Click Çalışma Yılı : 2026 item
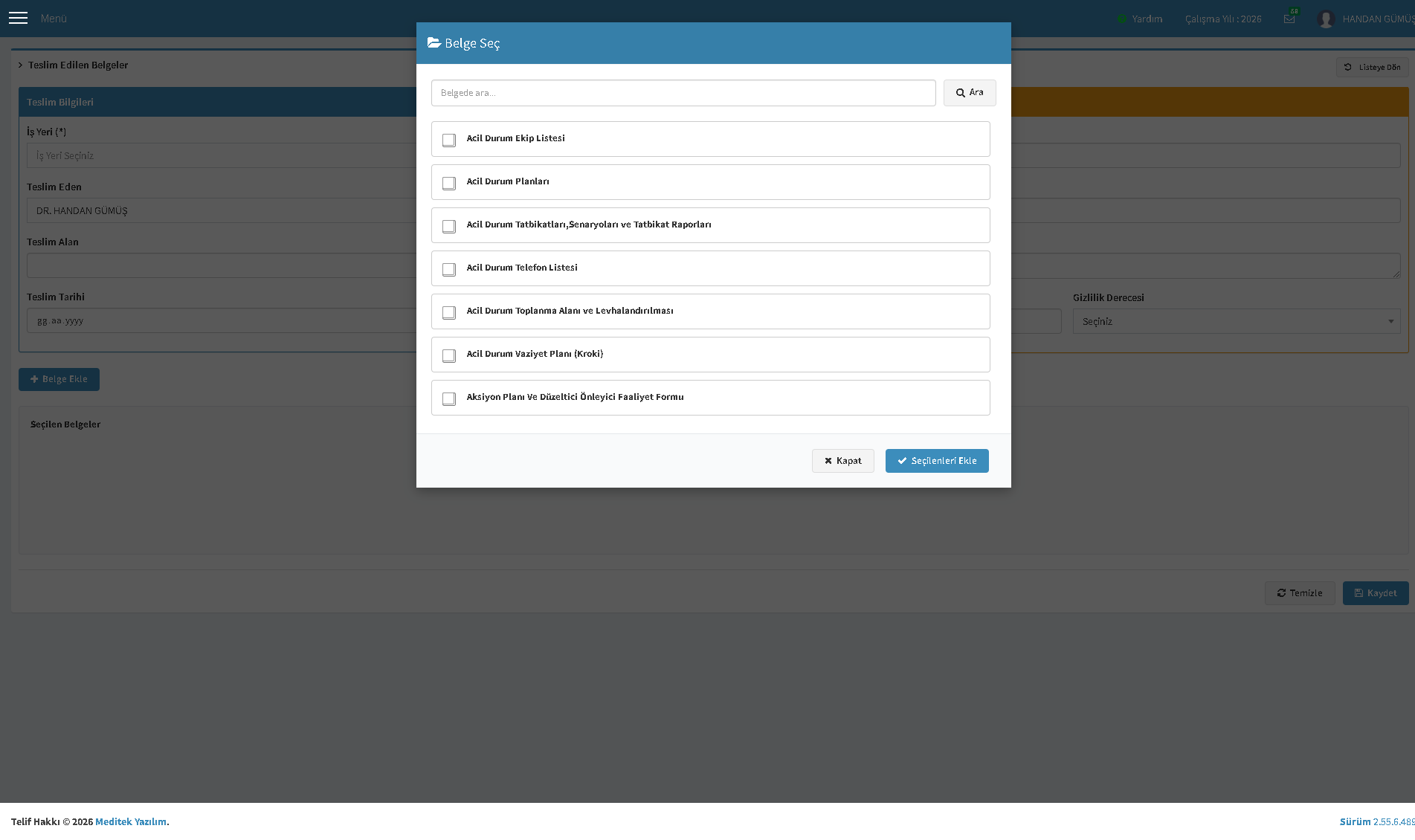The height and width of the screenshot is (840, 1415). coord(1223,19)
